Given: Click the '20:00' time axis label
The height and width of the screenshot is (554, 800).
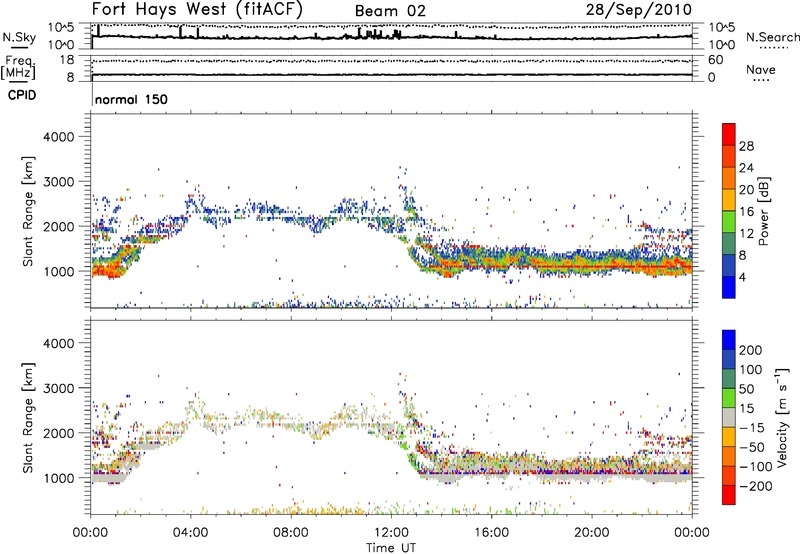Looking at the screenshot, I should (591, 533).
